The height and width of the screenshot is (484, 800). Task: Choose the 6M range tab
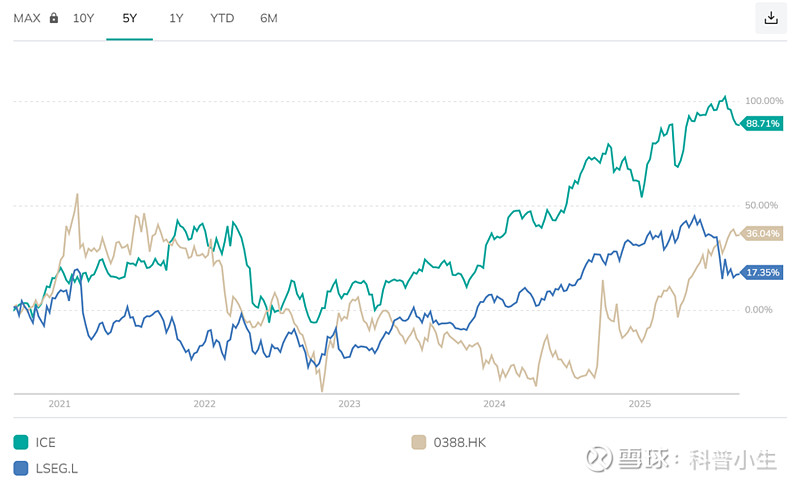tap(268, 18)
